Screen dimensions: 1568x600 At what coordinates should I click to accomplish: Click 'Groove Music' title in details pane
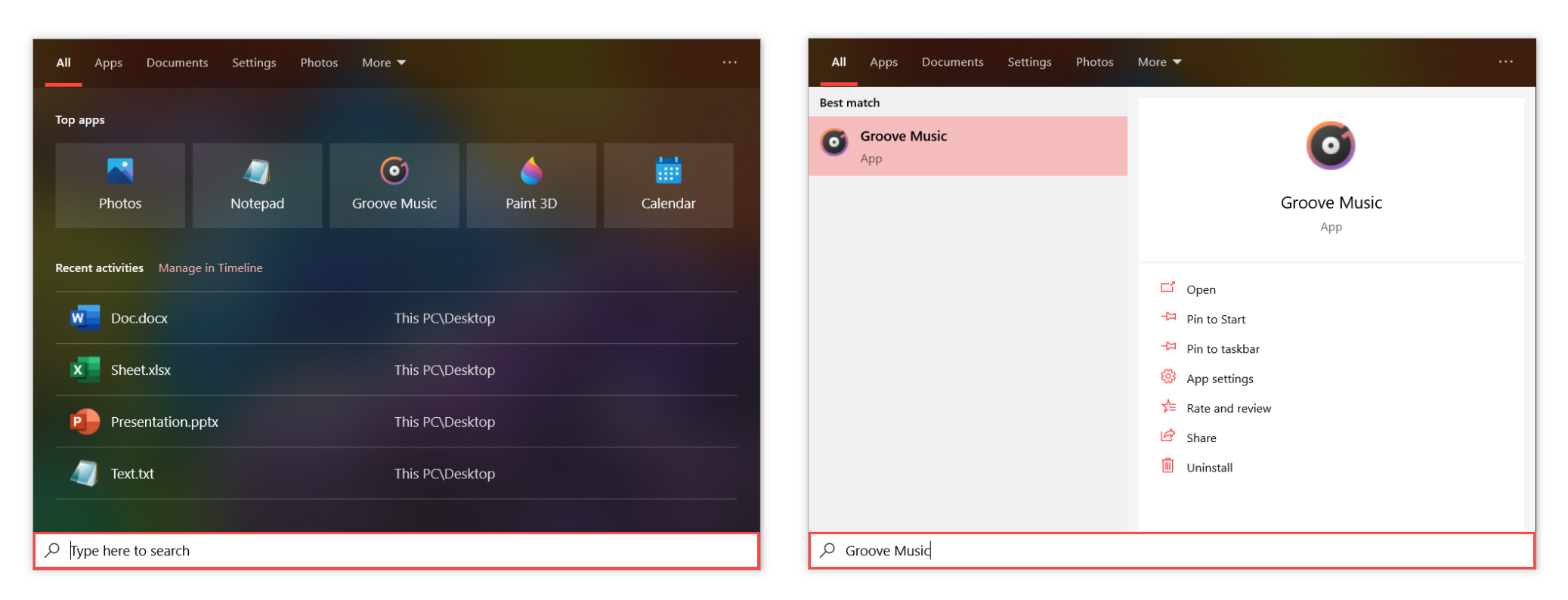click(1331, 203)
